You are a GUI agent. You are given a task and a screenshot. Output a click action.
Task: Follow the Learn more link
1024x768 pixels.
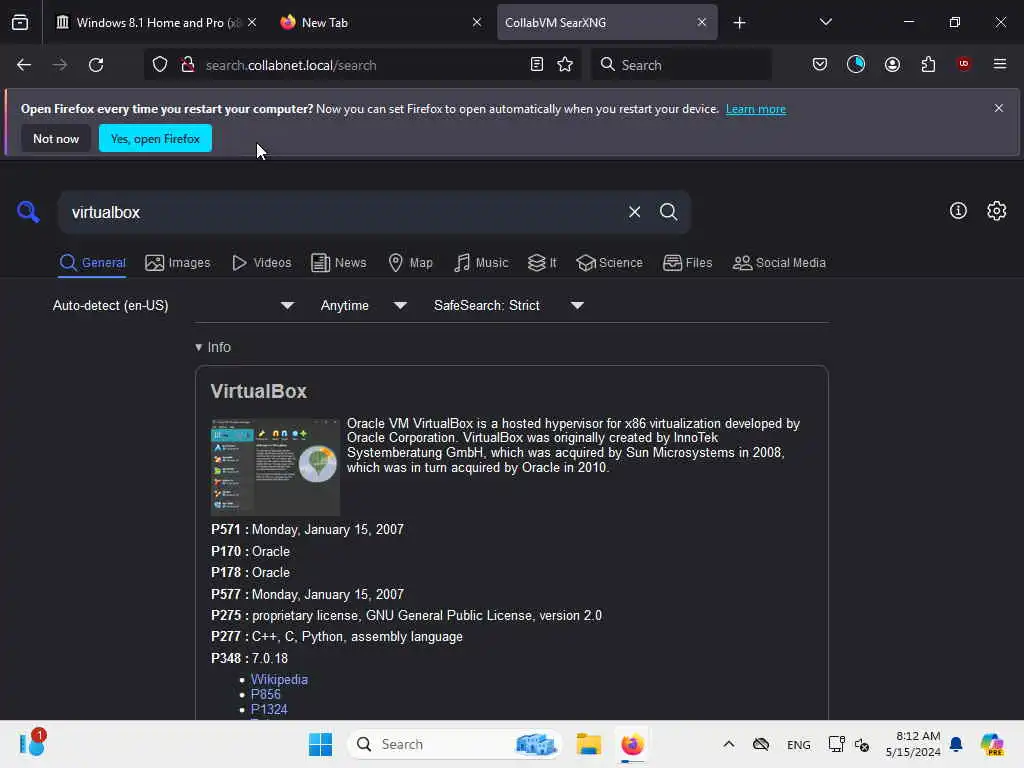756,109
